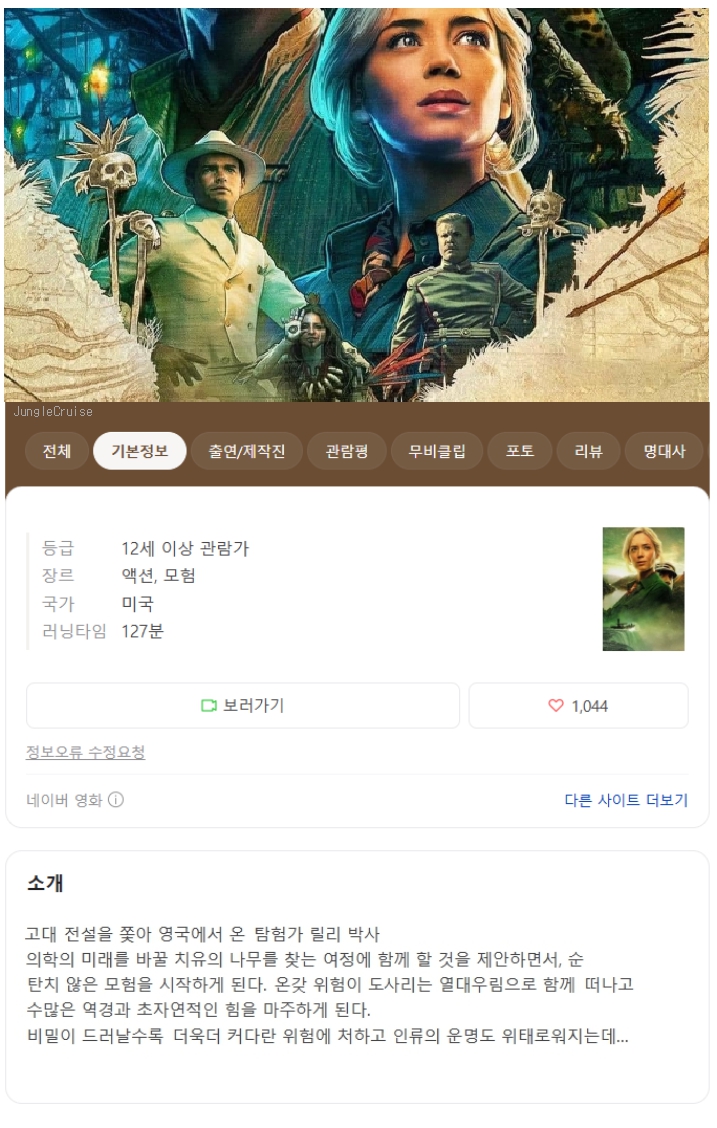Viewport: 717px width, 1128px height.
Task: Click the 보러가기 watch button
Action: (x=243, y=706)
